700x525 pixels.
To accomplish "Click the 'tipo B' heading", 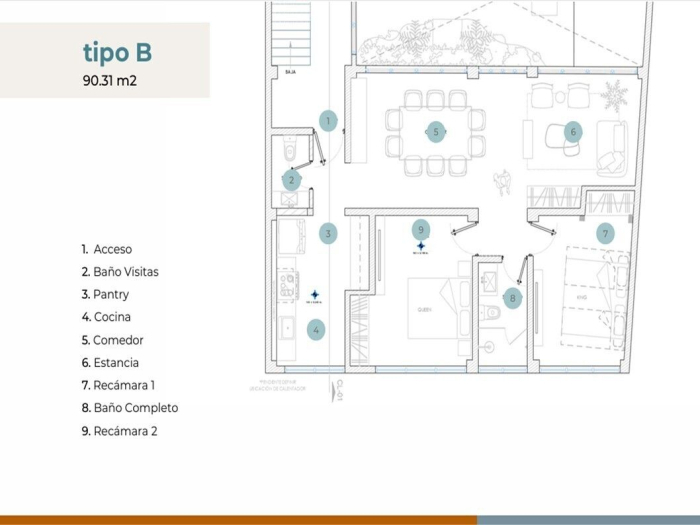I will 117,53.
